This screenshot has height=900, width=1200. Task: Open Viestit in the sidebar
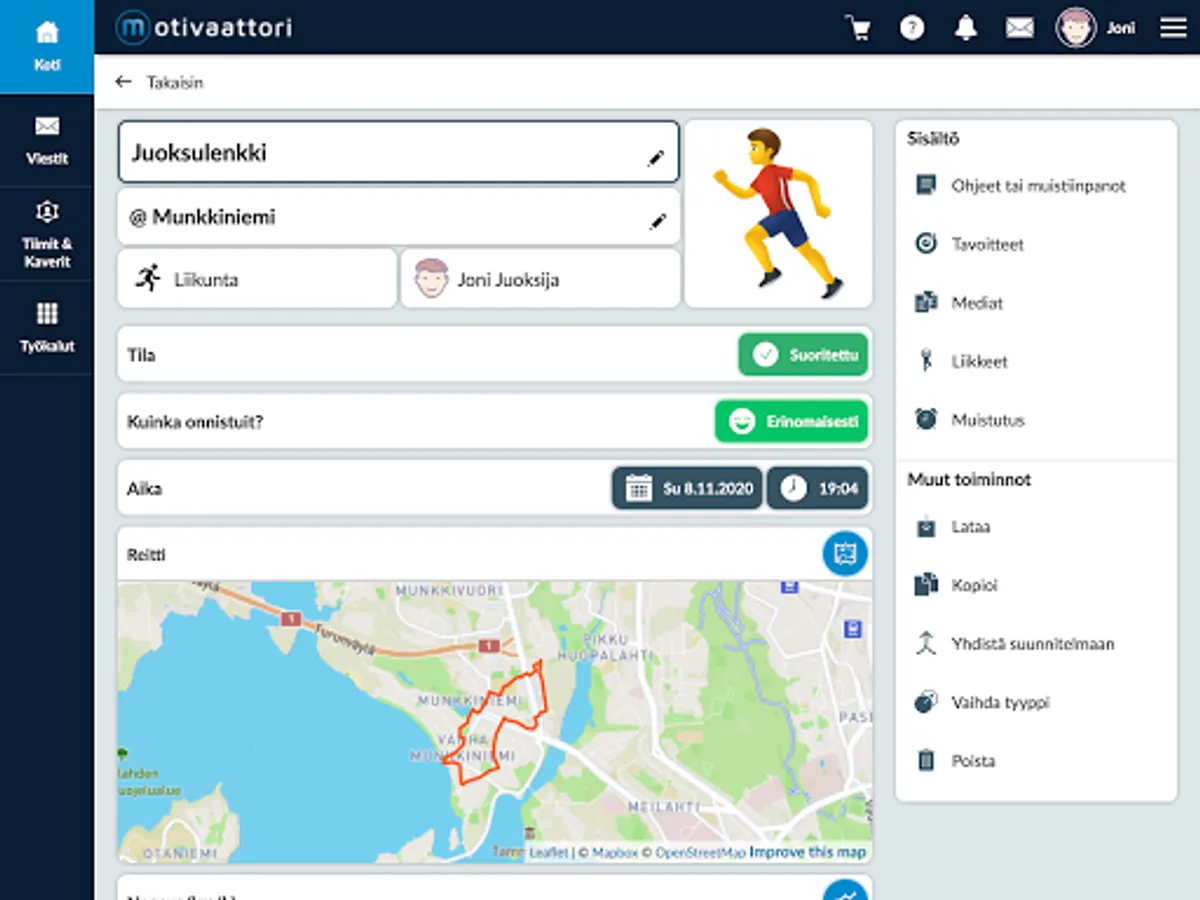tap(47, 140)
